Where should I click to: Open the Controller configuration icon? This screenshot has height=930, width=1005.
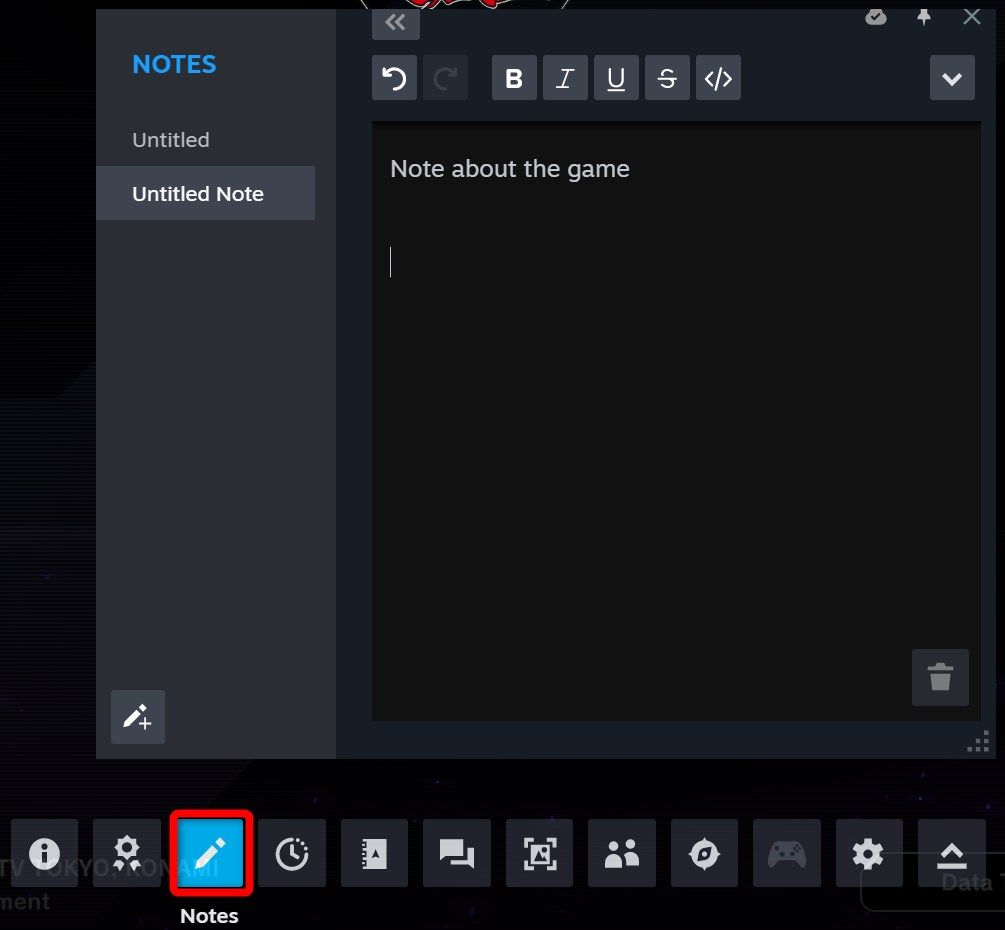pyautogui.click(x=786, y=853)
